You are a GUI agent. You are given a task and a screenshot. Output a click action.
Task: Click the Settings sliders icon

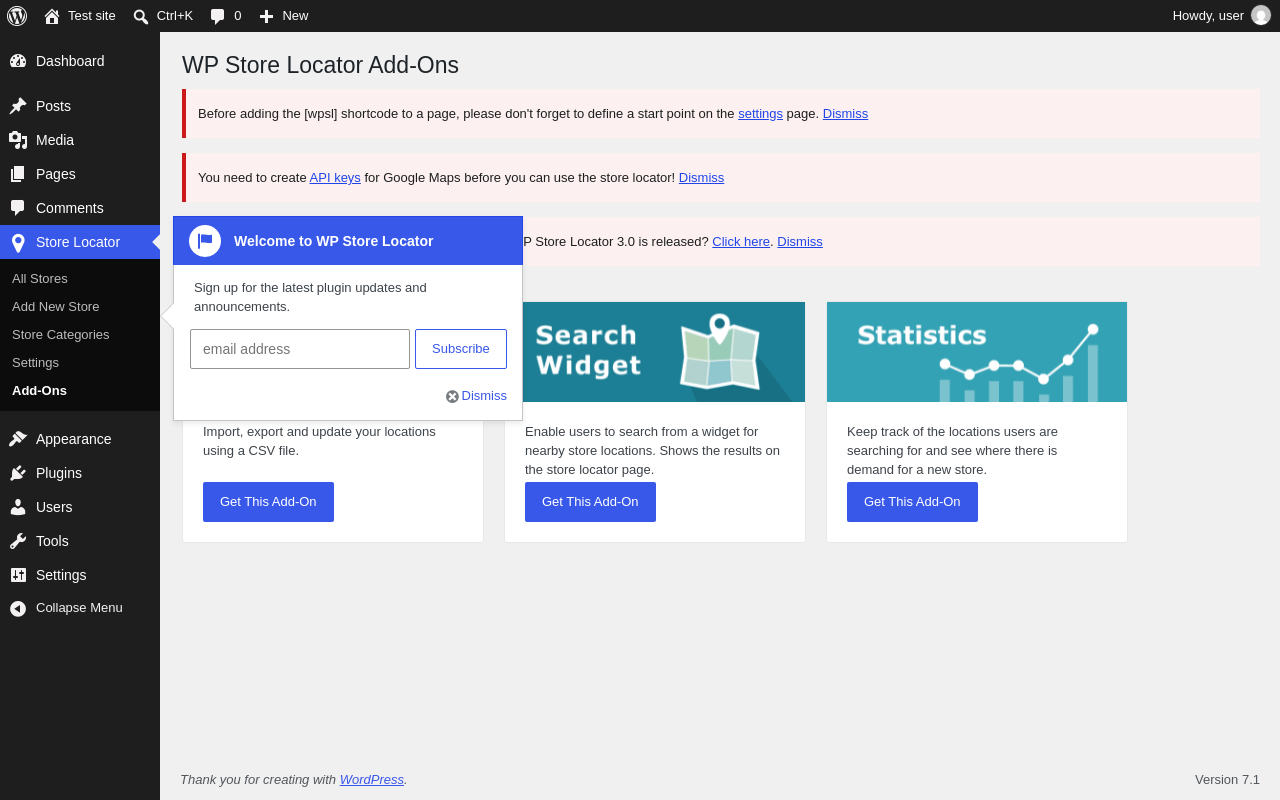pyautogui.click(x=18, y=575)
